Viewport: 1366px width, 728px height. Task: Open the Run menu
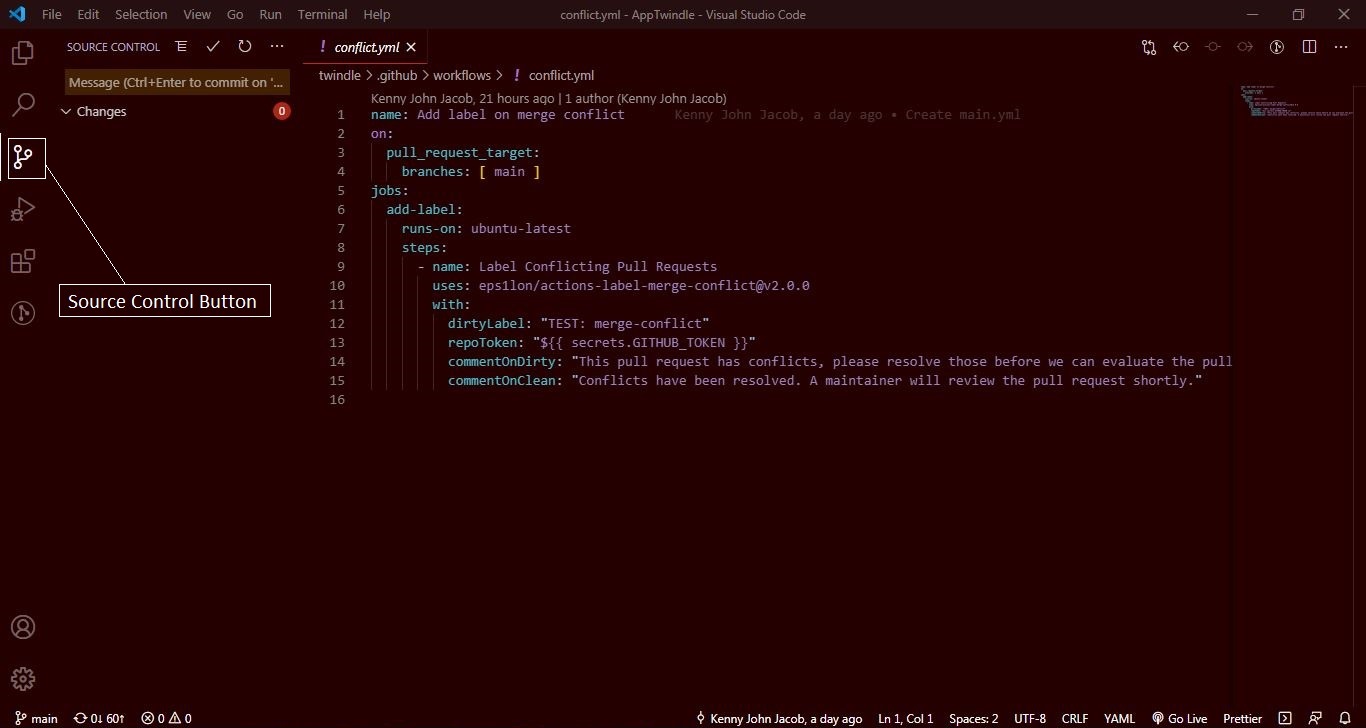(270, 14)
